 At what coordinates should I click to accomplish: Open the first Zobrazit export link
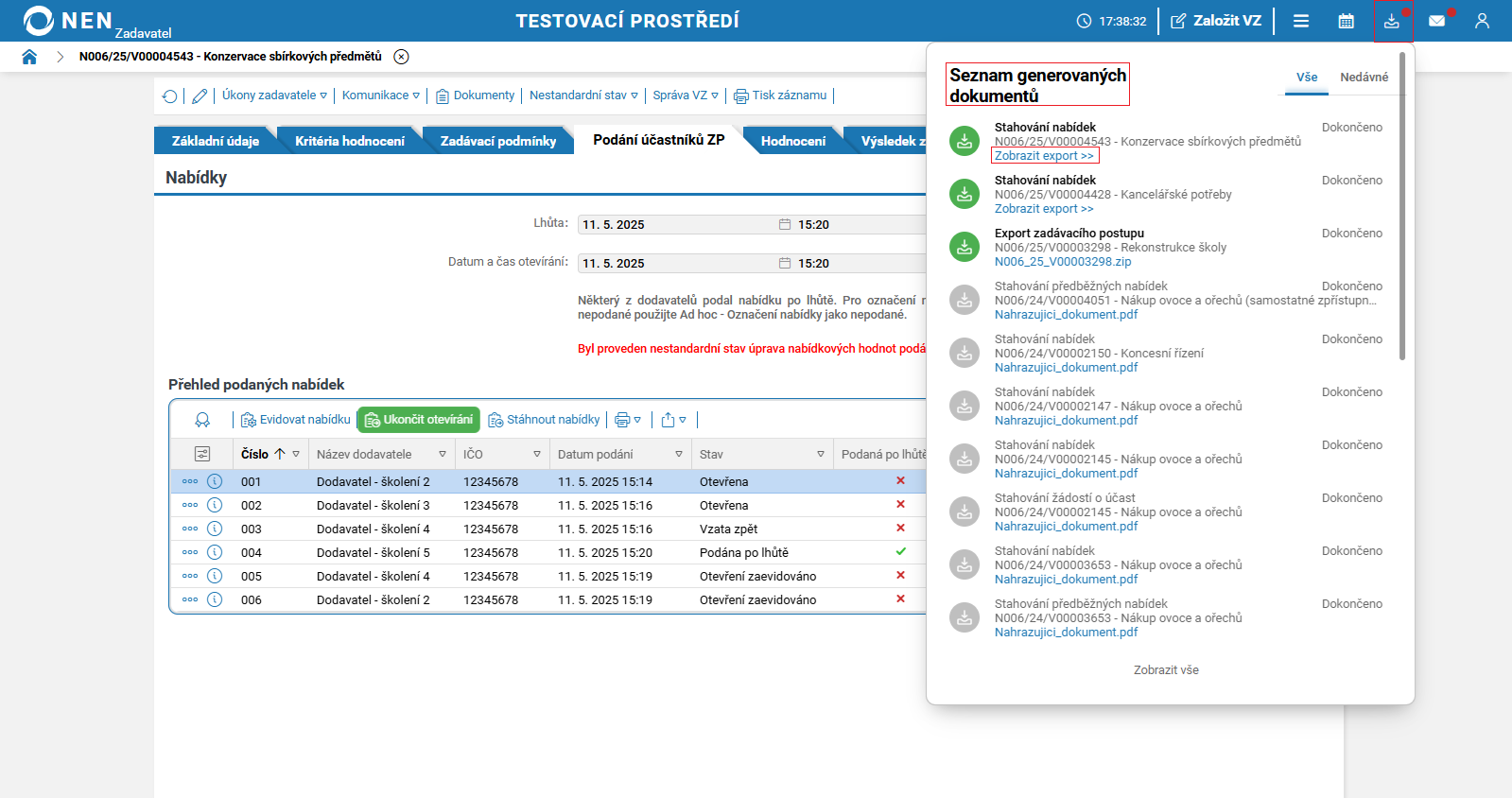pos(1044,156)
